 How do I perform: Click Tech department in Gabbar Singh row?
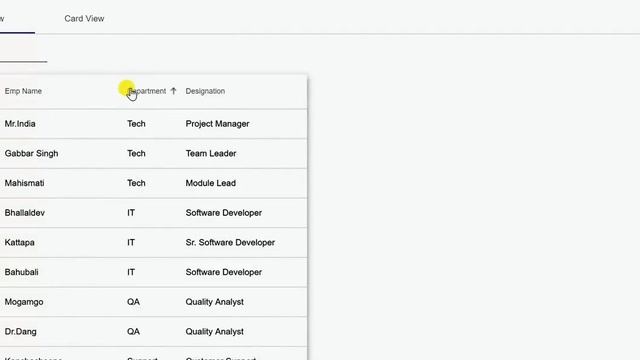[136, 153]
